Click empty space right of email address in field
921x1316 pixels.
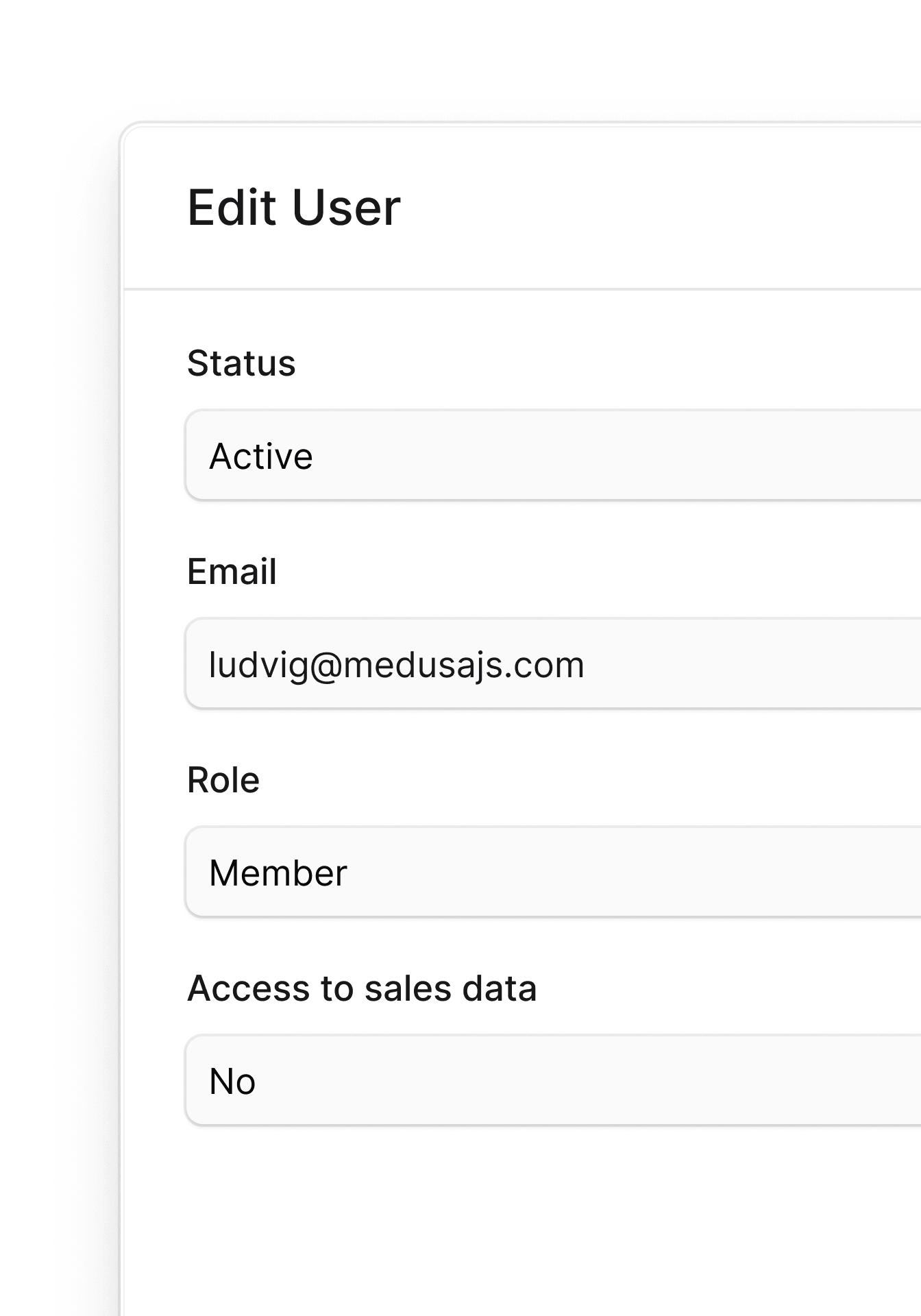click(x=752, y=664)
